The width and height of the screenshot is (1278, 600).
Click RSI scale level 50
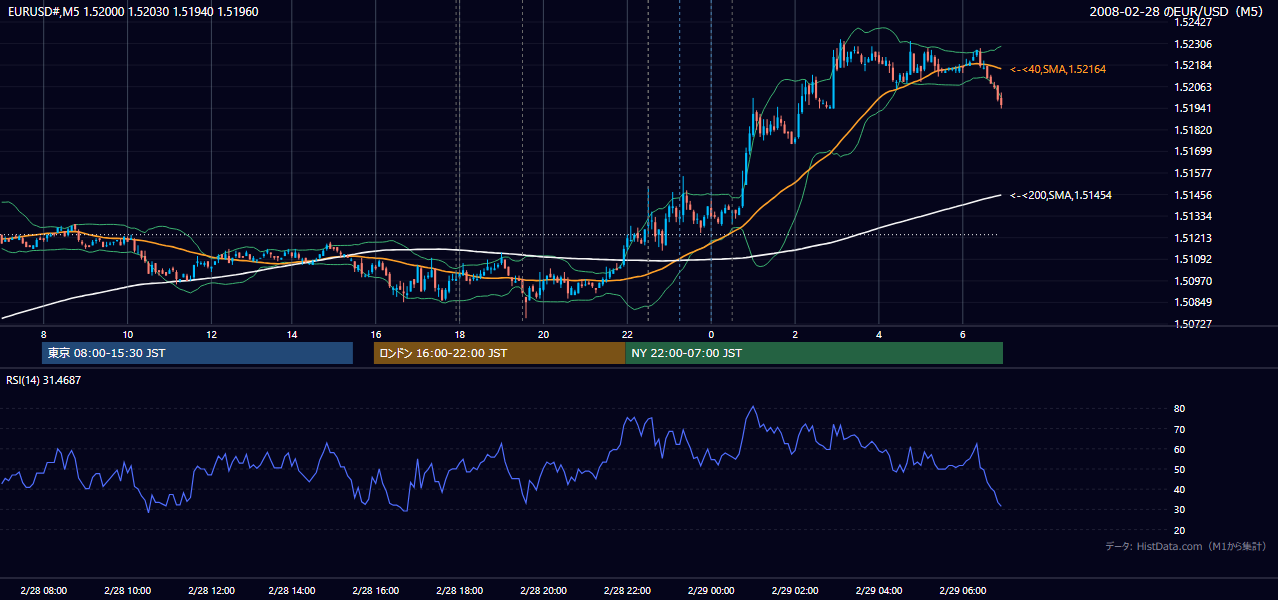[1180, 469]
